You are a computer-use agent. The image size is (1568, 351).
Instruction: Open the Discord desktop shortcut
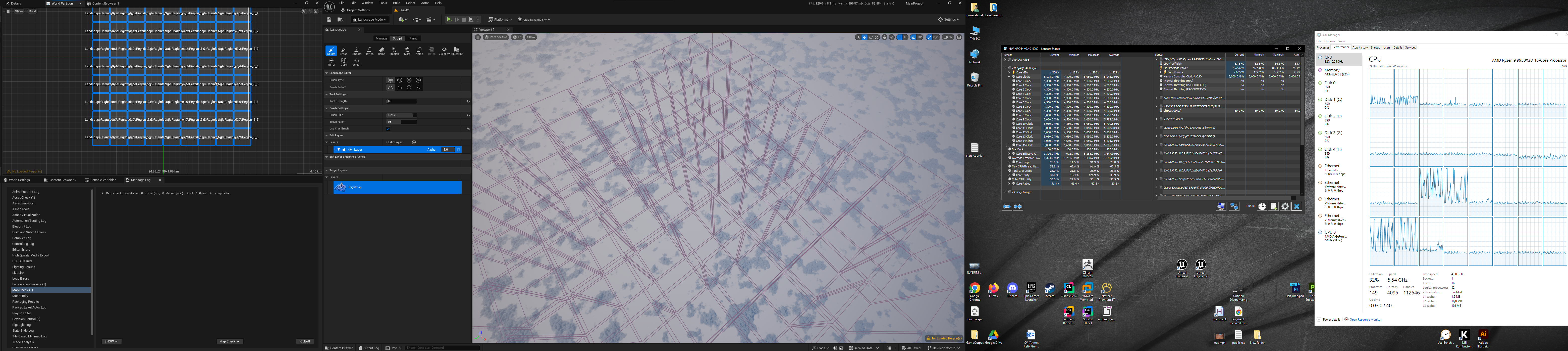[x=1012, y=291]
